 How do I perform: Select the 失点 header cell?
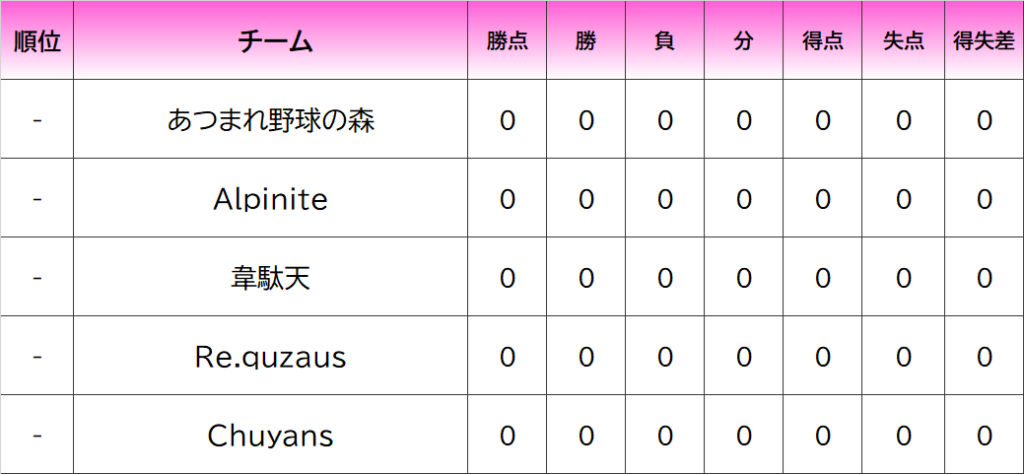903,42
